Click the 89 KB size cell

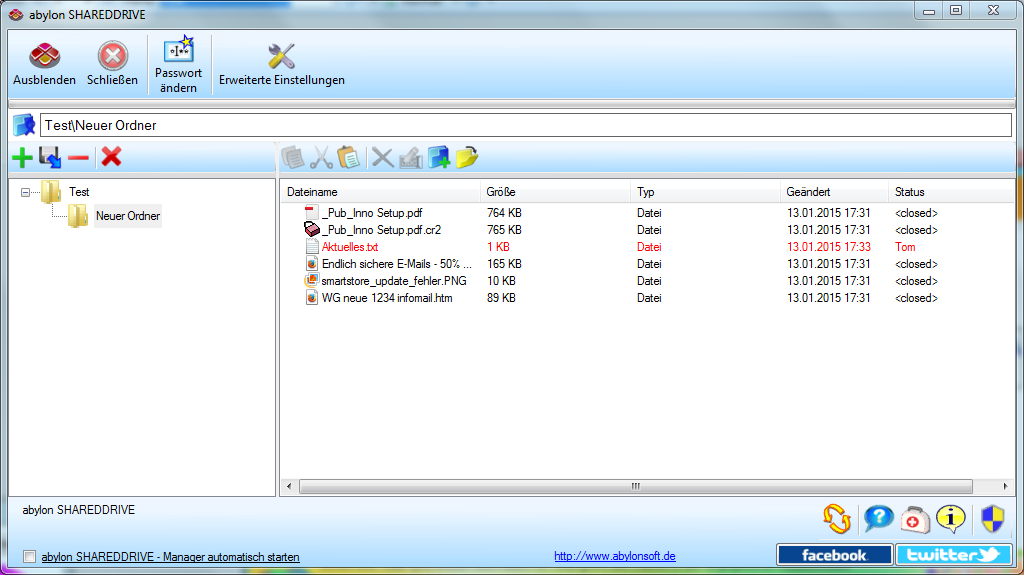click(501, 297)
